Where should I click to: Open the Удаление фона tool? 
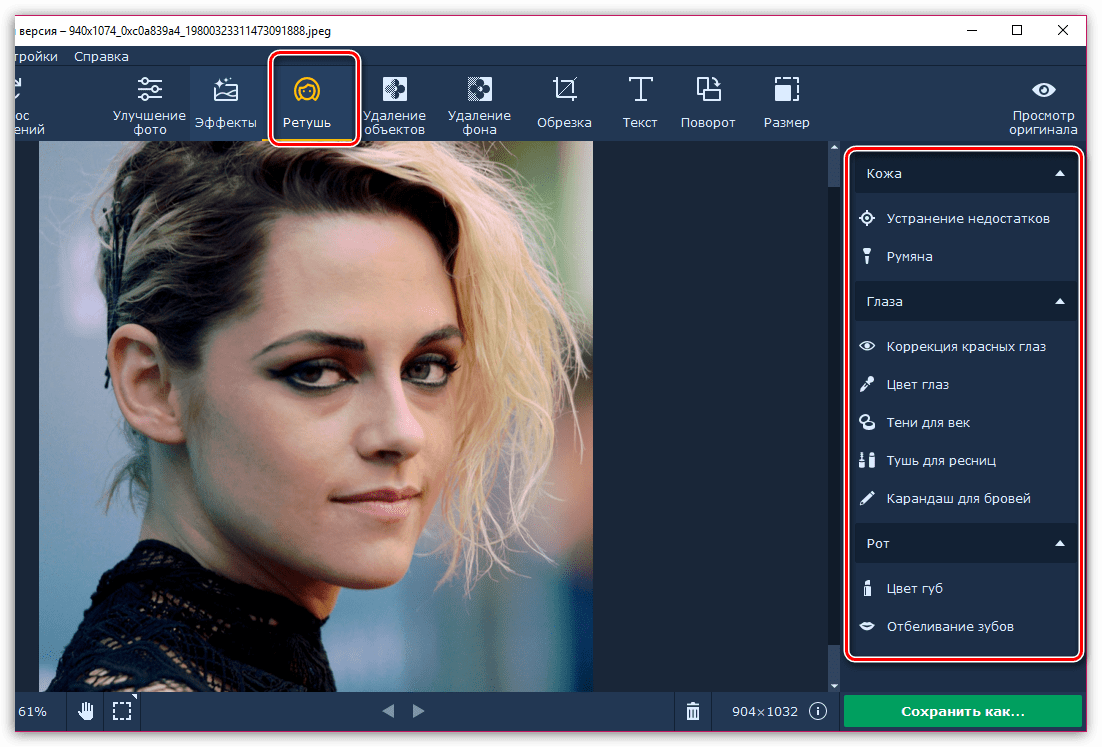pyautogui.click(x=479, y=104)
